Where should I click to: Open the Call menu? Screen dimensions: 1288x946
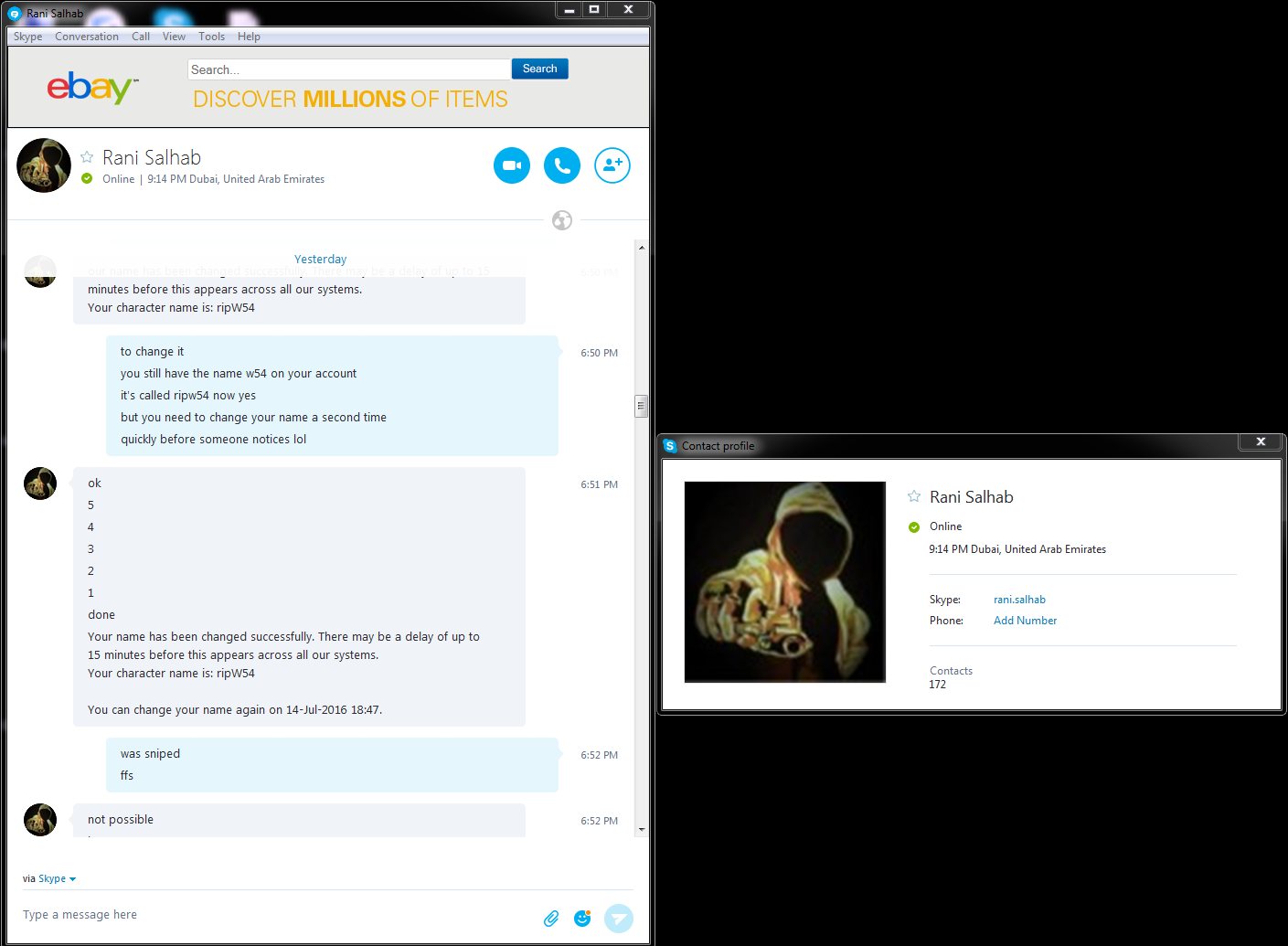tap(141, 37)
